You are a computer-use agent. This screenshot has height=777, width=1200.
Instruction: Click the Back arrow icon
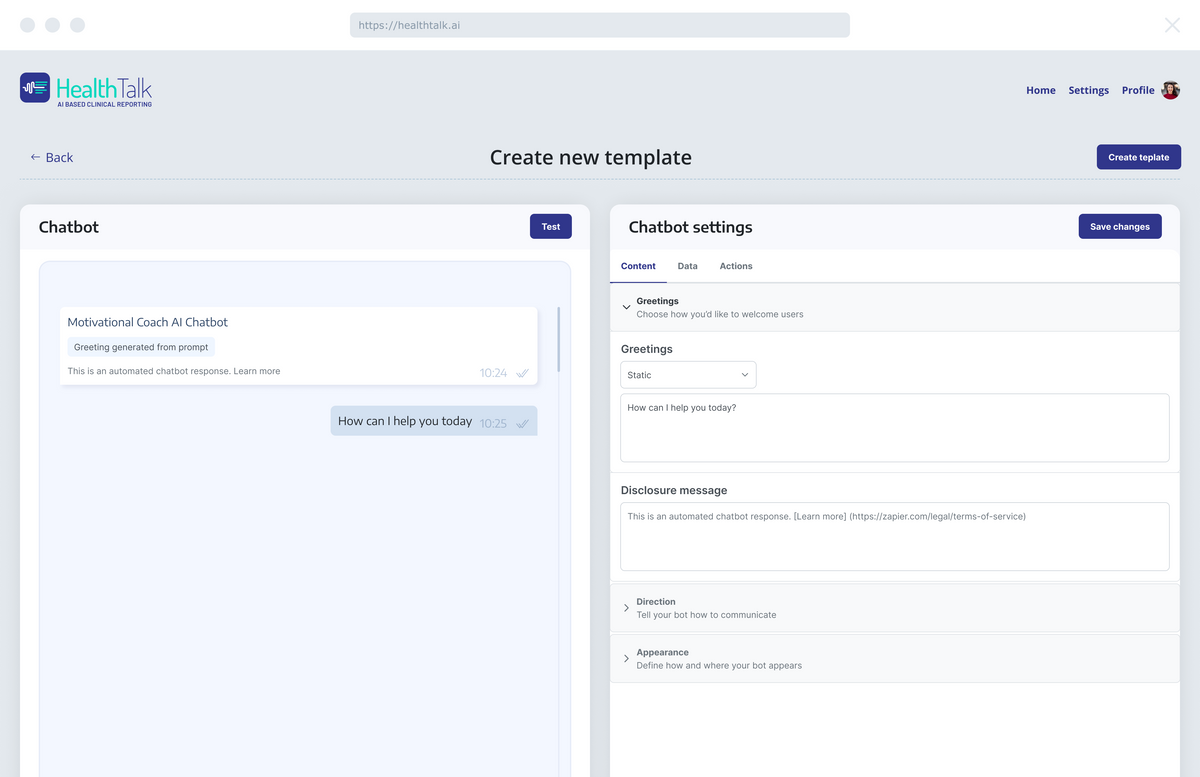pyautogui.click(x=35, y=157)
